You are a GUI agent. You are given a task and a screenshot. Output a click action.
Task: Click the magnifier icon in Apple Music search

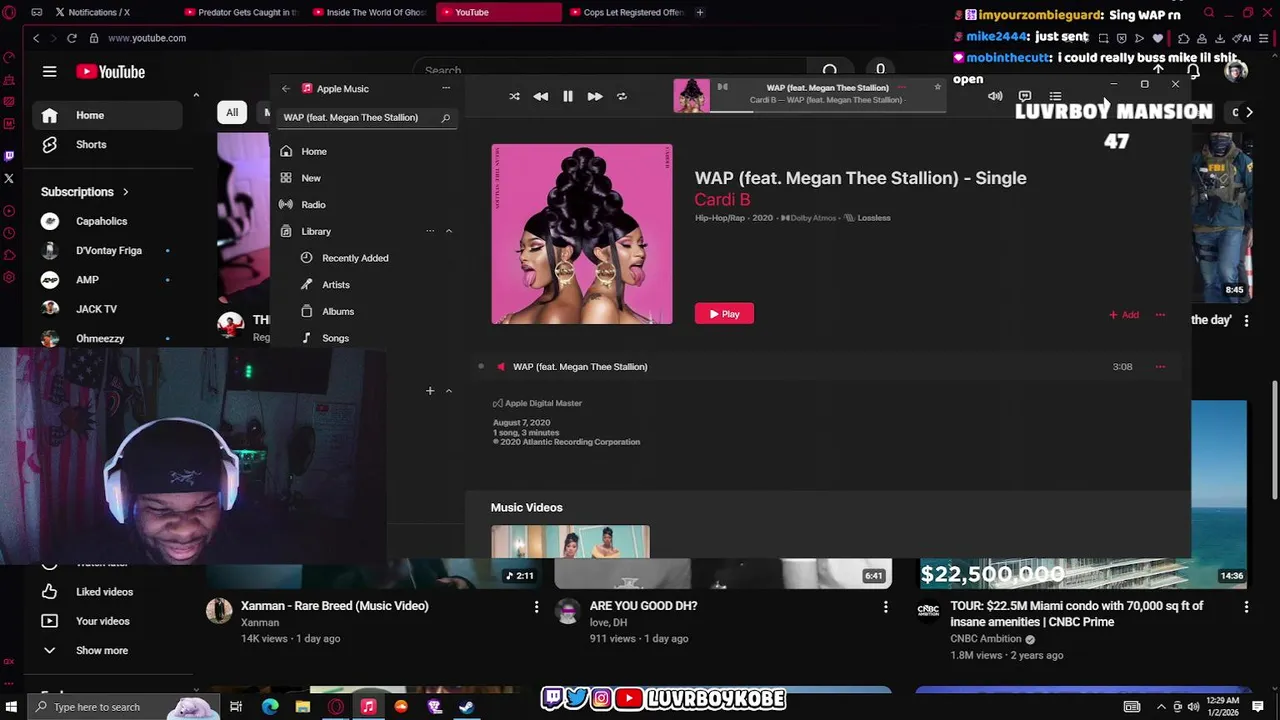click(445, 117)
